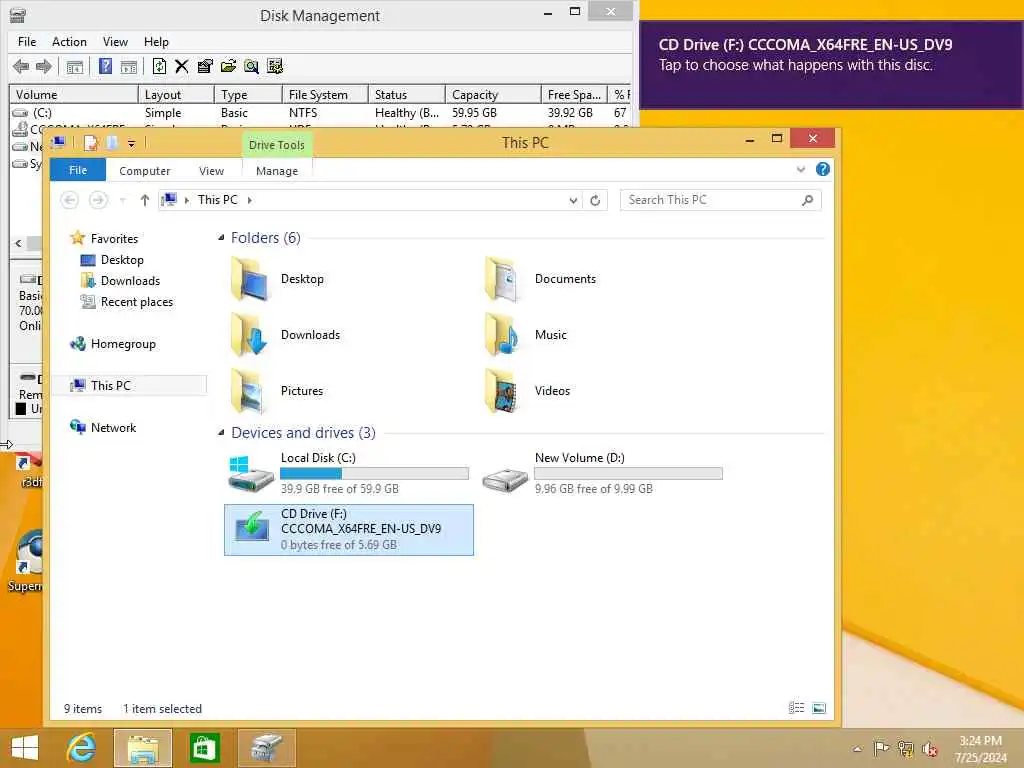Collapse the Folders (6) group
Image resolution: width=1024 pixels, height=768 pixels.
[221, 238]
